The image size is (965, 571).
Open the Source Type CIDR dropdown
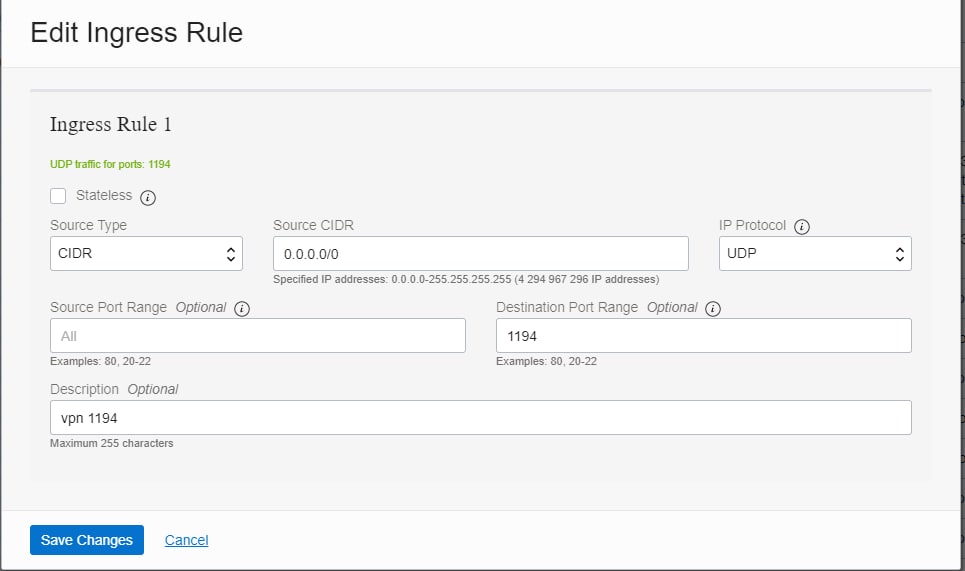pyautogui.click(x=146, y=254)
